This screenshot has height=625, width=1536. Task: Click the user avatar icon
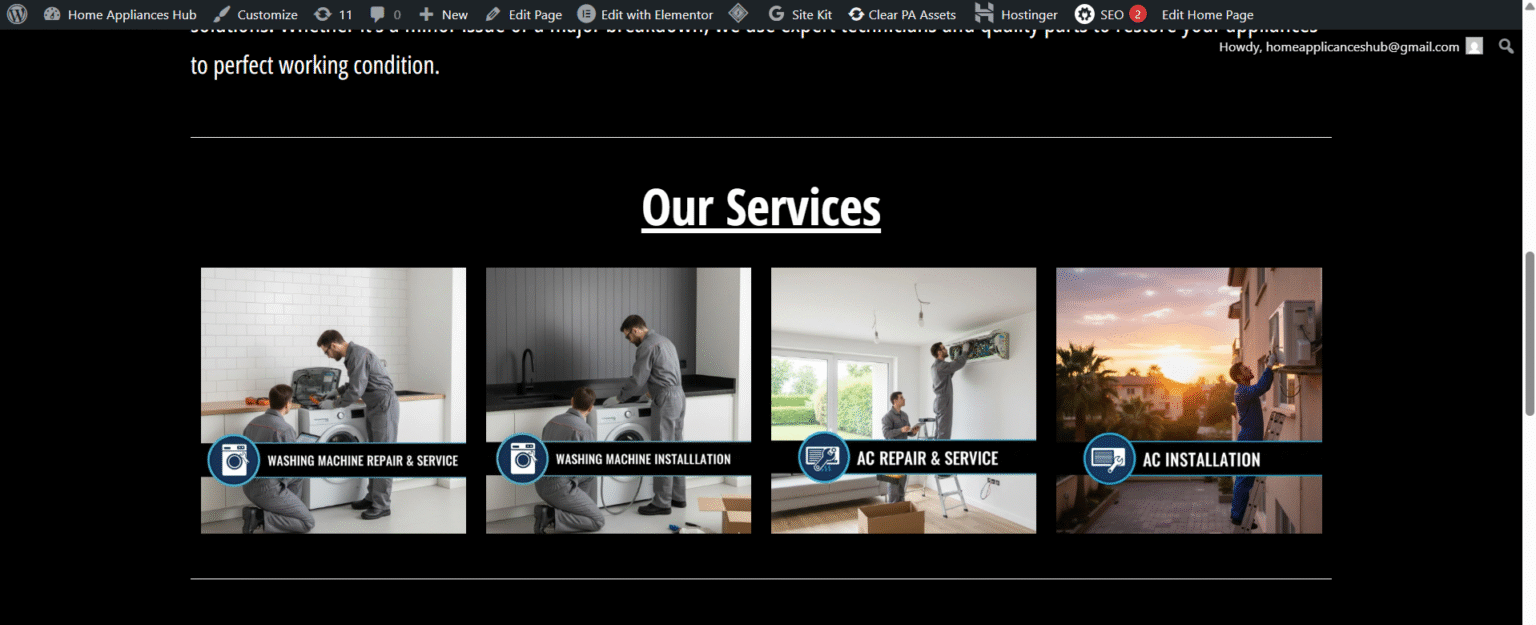(x=1474, y=46)
